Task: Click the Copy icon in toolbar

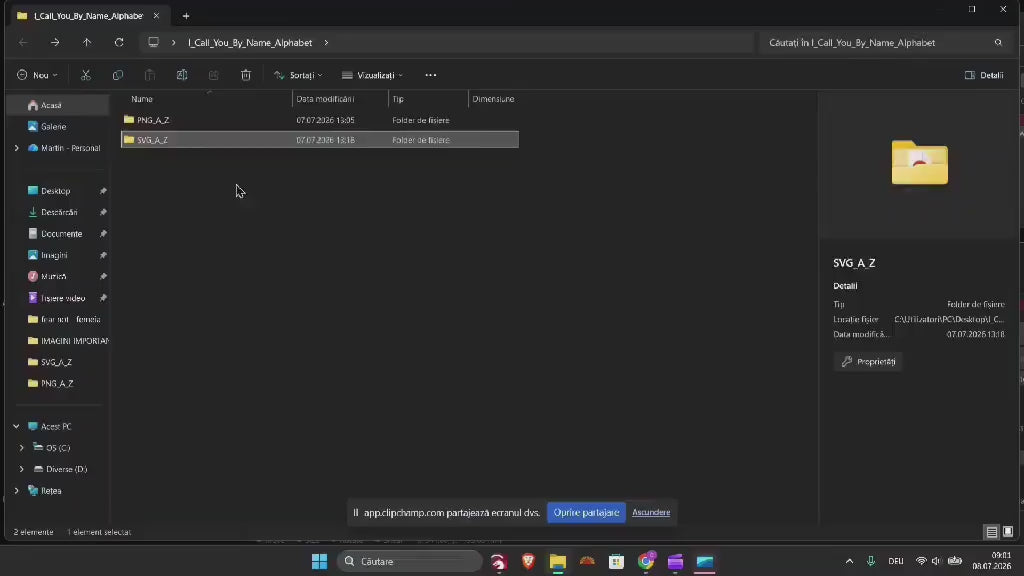Action: tap(118, 75)
